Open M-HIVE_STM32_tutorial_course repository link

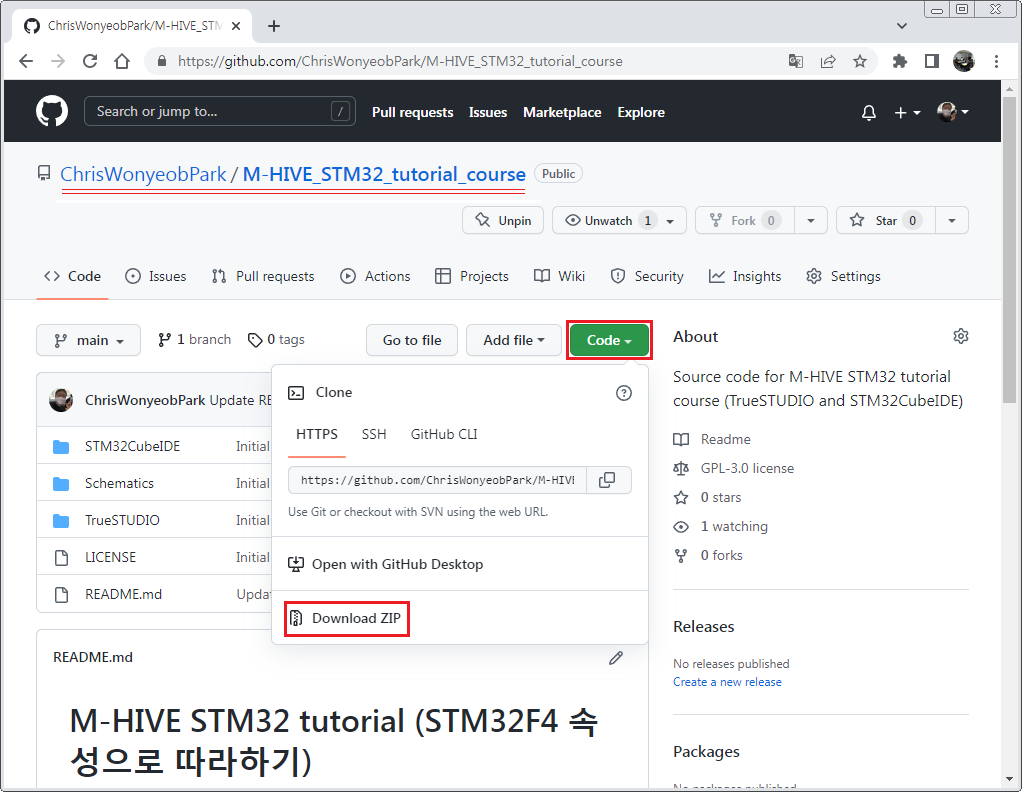384,174
